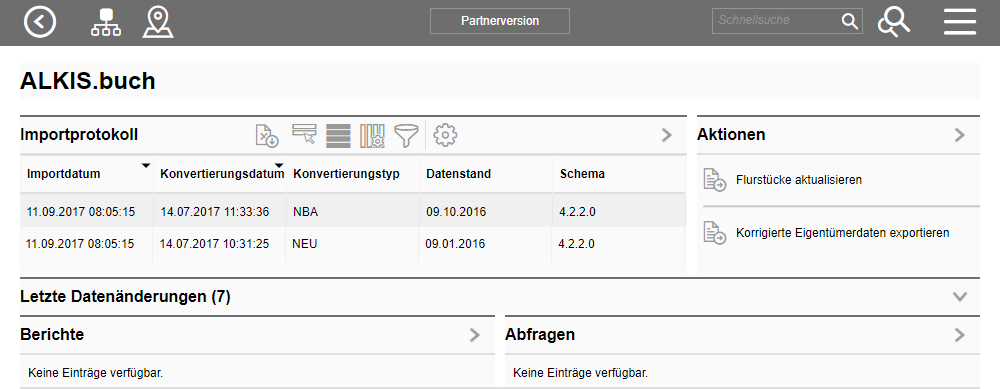The image size is (1000, 389).
Task: Go back with the circled arrow icon
Action: [x=40, y=22]
